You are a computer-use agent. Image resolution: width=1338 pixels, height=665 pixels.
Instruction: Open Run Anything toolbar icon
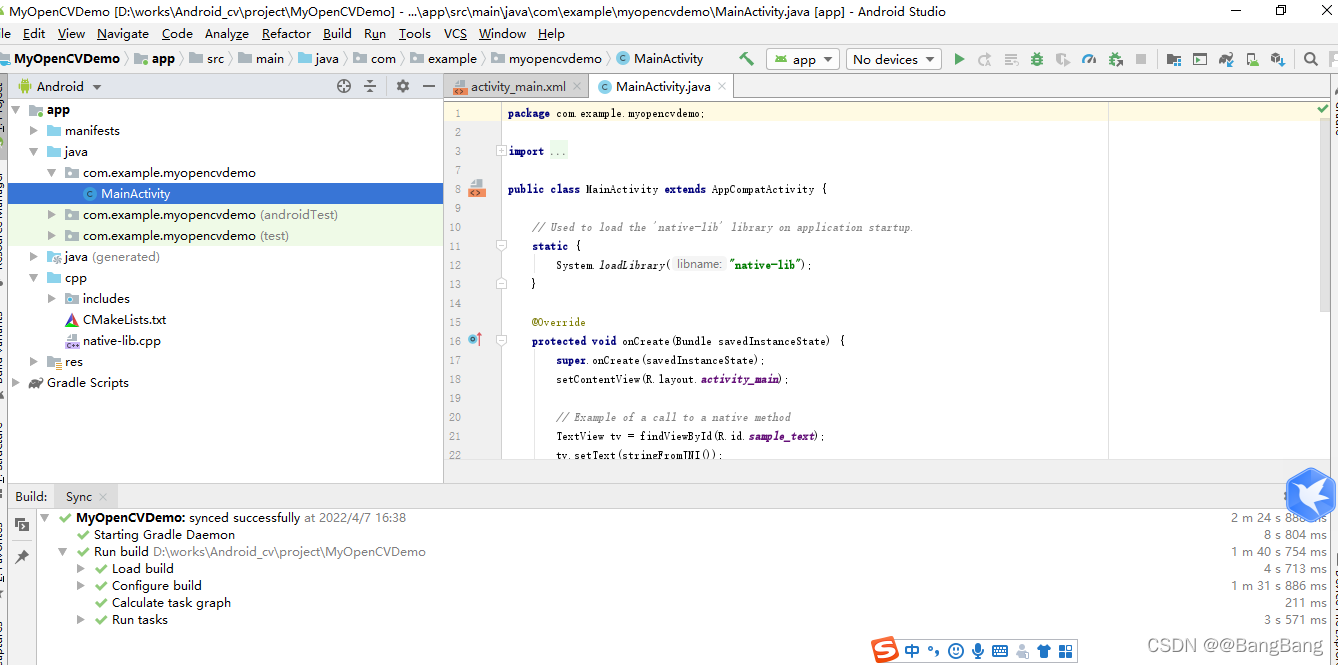tap(1200, 59)
